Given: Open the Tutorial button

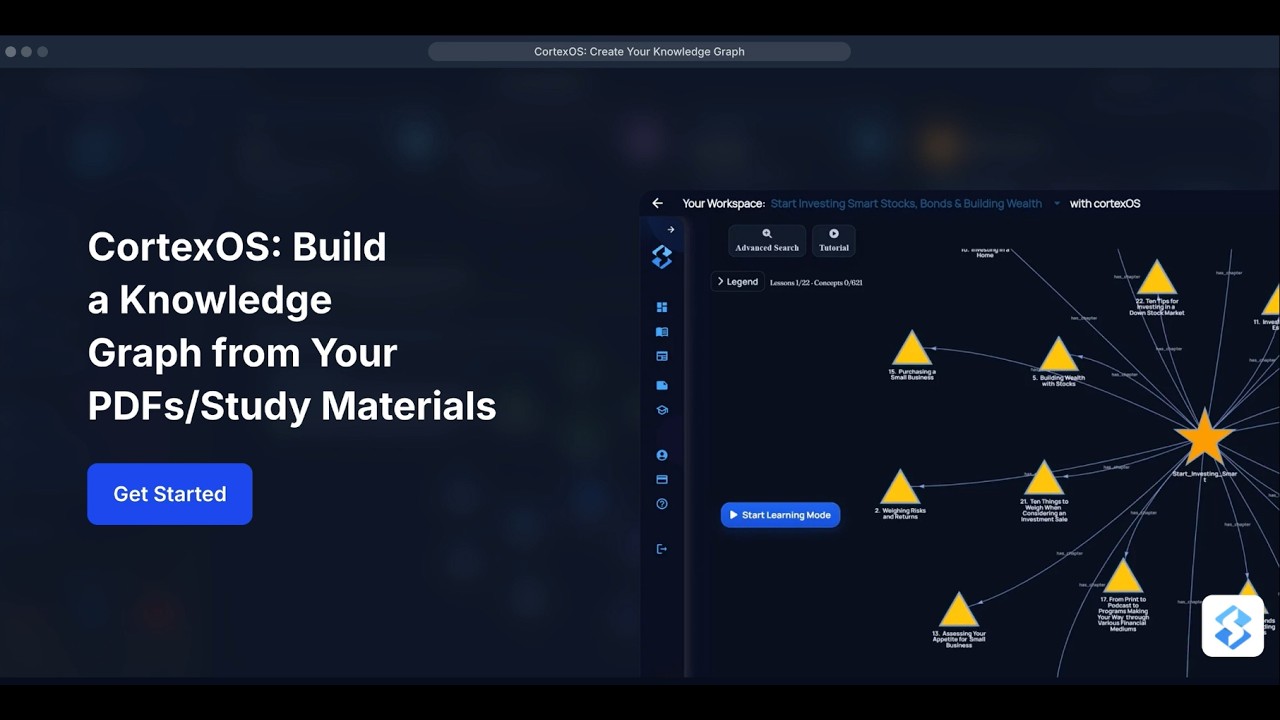Looking at the screenshot, I should [834, 241].
